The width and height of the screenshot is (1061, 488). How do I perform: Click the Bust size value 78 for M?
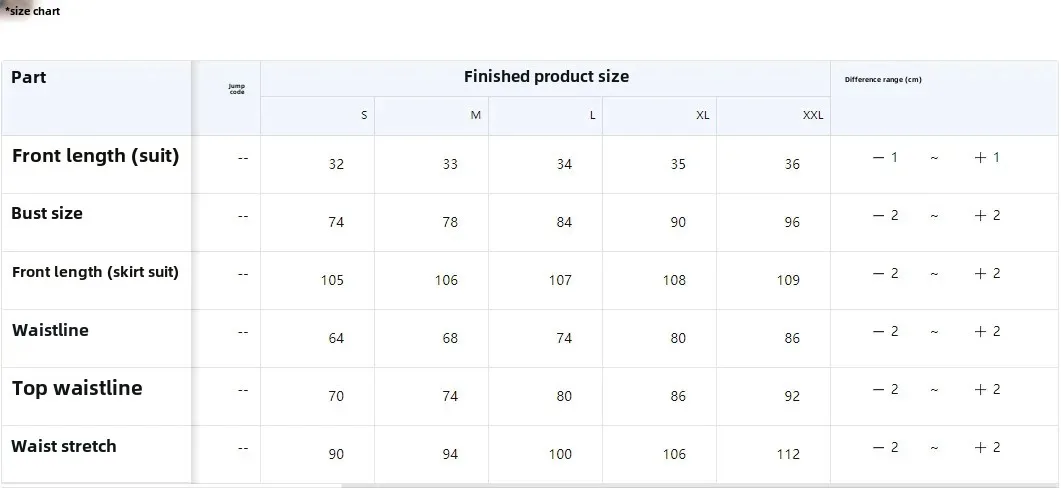[450, 222]
